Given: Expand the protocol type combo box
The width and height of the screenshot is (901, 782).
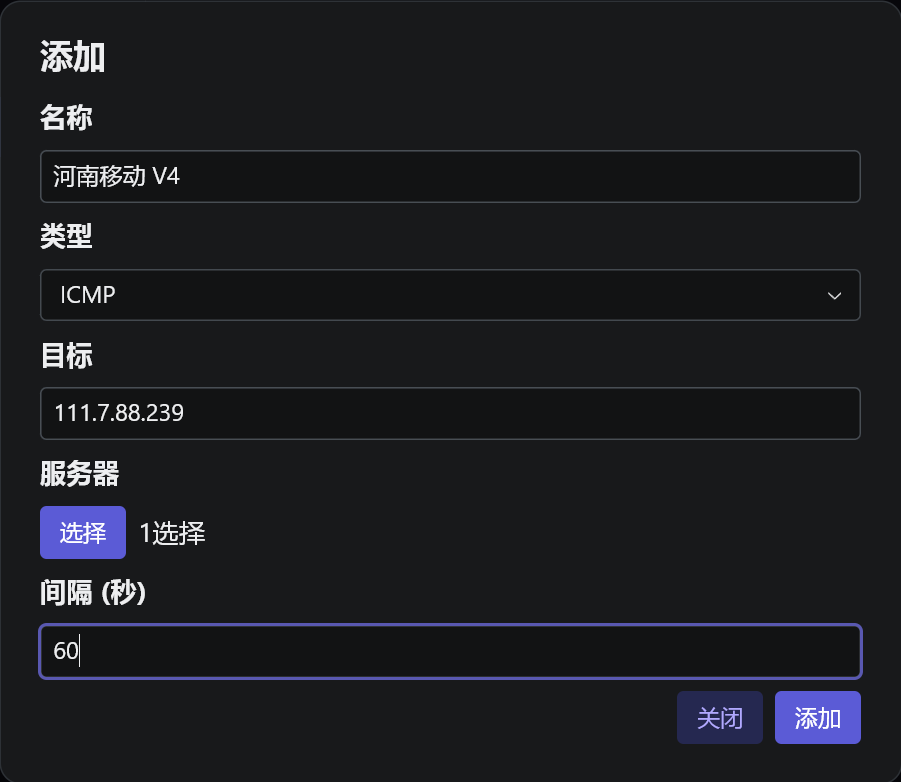Looking at the screenshot, I should coord(450,295).
